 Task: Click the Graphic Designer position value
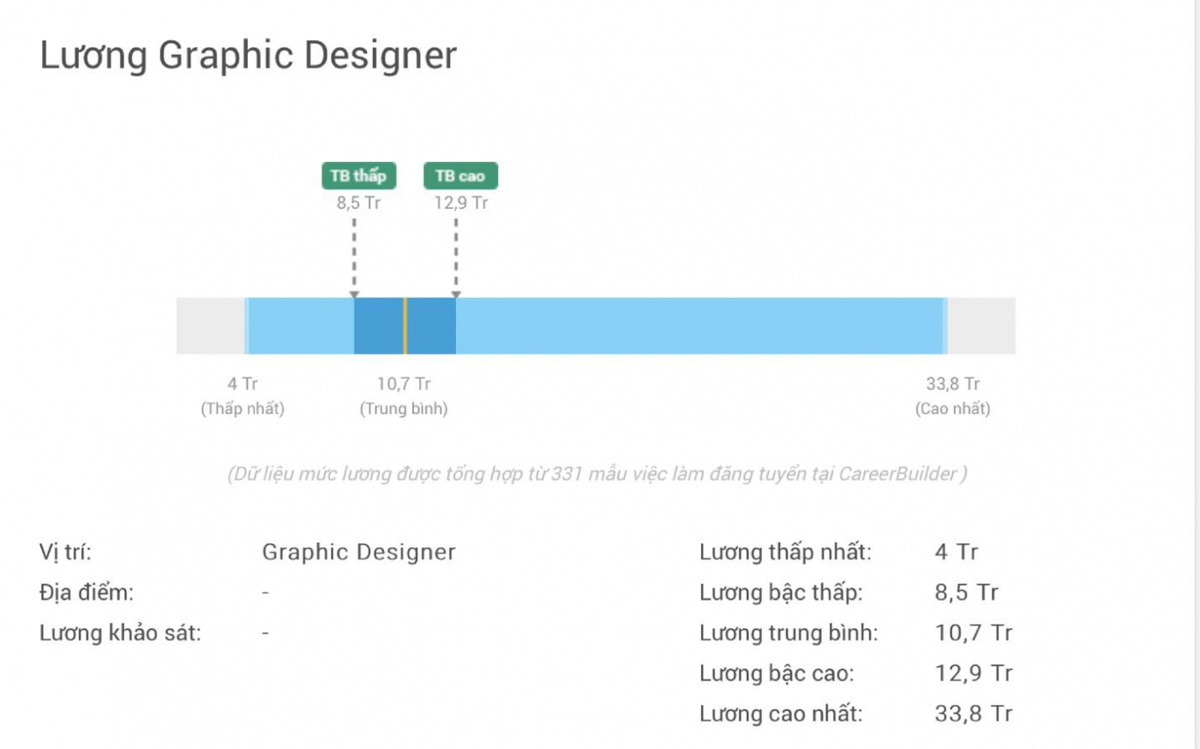click(358, 552)
